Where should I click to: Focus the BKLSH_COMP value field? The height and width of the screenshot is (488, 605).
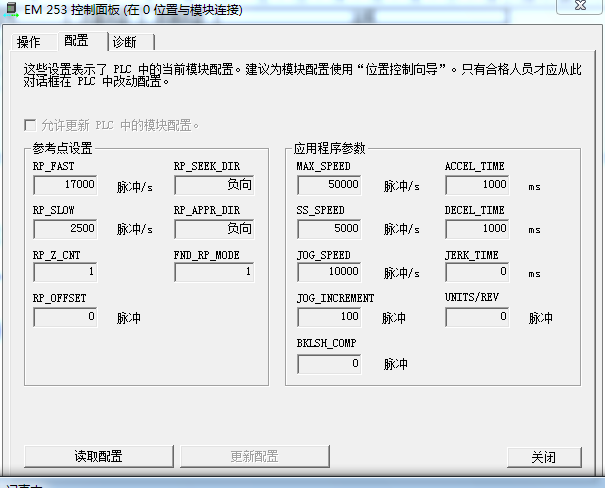pyautogui.click(x=329, y=364)
